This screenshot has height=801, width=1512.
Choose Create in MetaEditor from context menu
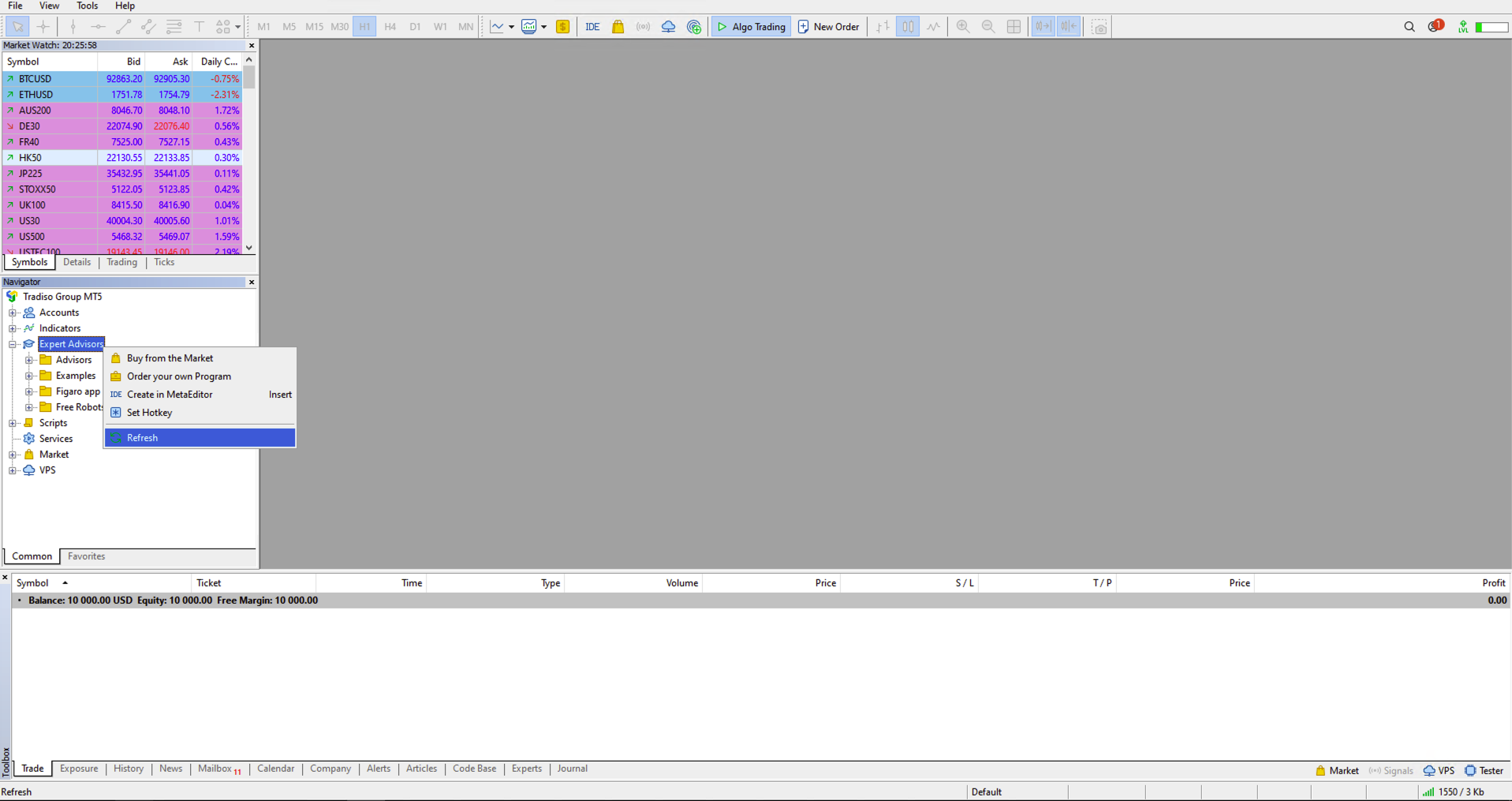(x=200, y=395)
